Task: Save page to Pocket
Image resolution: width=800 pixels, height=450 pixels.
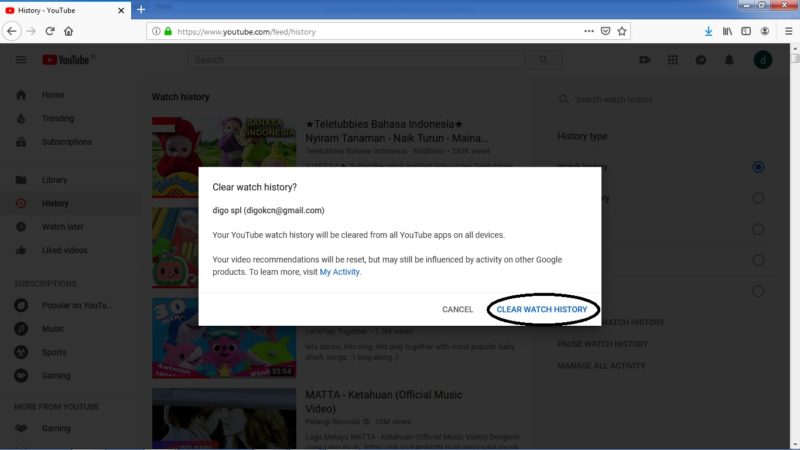Action: [605, 31]
